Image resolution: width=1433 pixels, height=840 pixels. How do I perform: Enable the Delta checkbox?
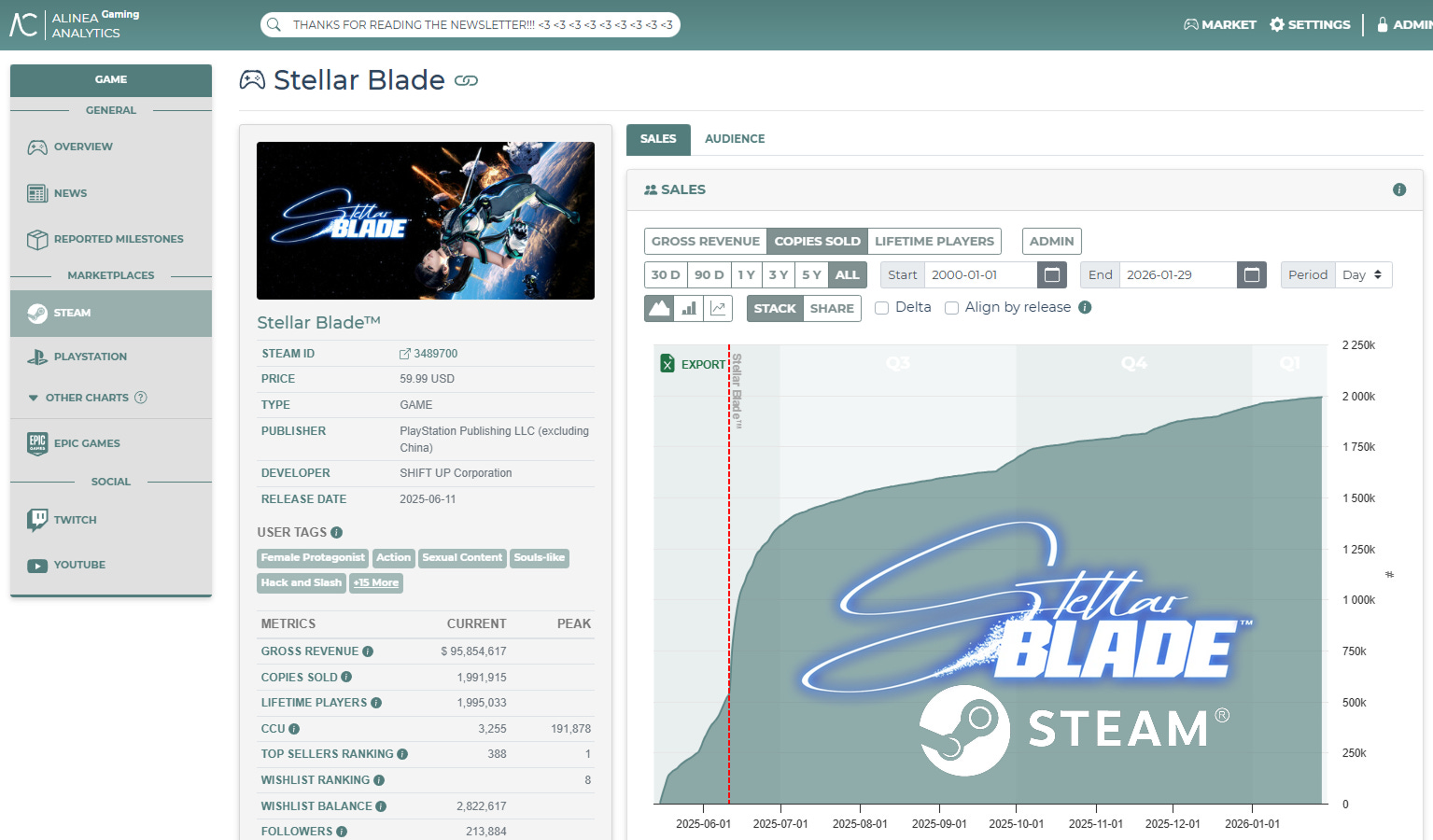coord(881,308)
